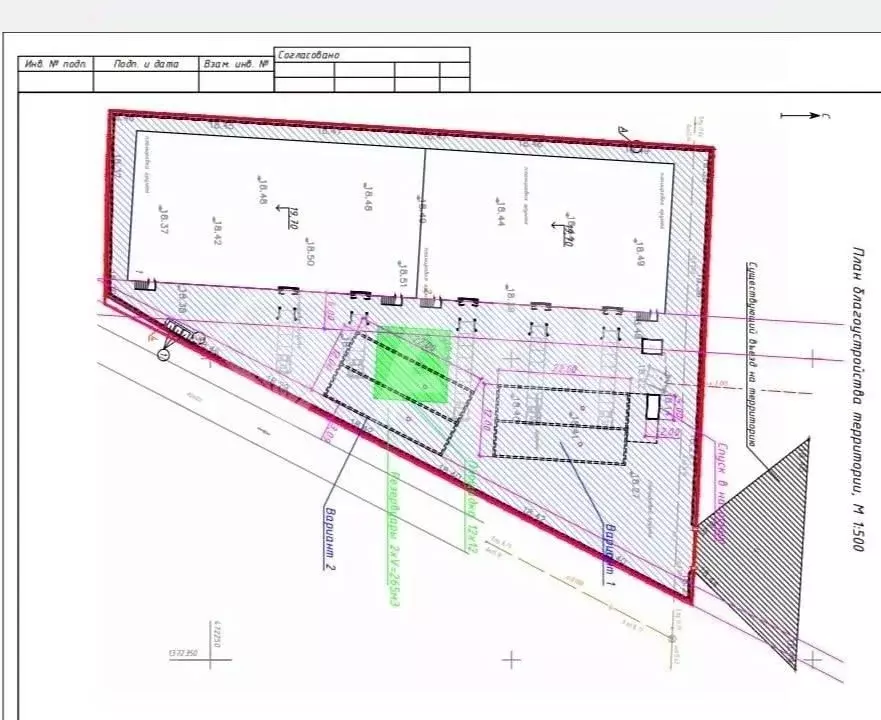Click elevation mark 18.51

(x=402, y=274)
